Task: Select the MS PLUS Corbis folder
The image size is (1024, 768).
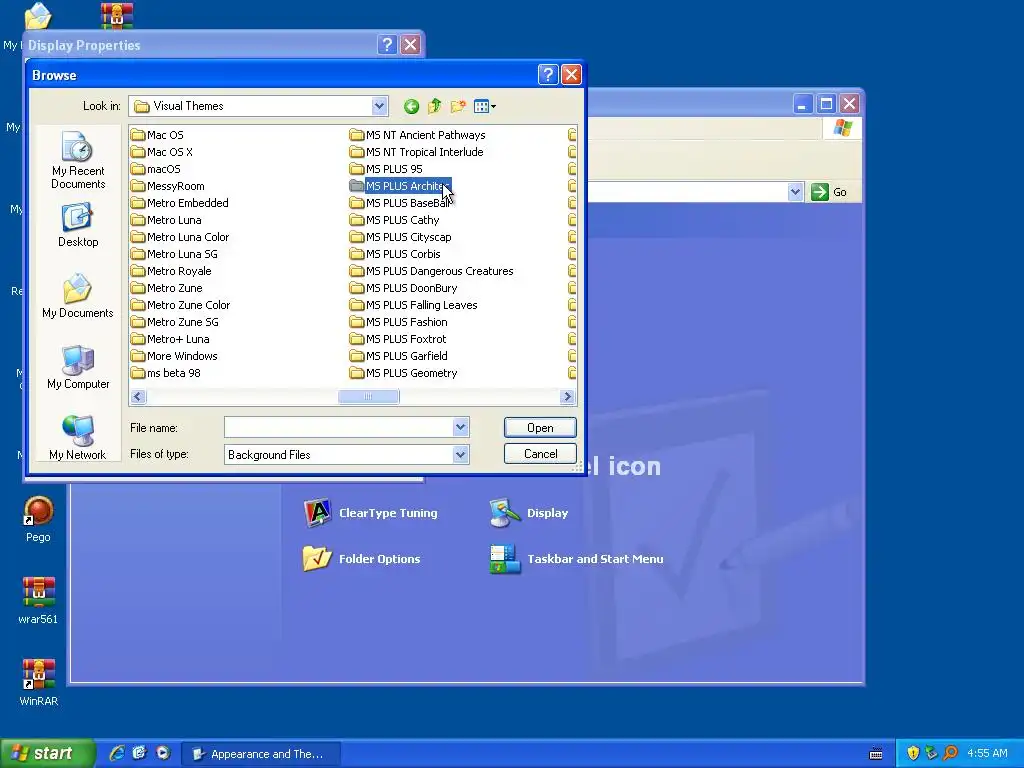Action: pos(396,254)
